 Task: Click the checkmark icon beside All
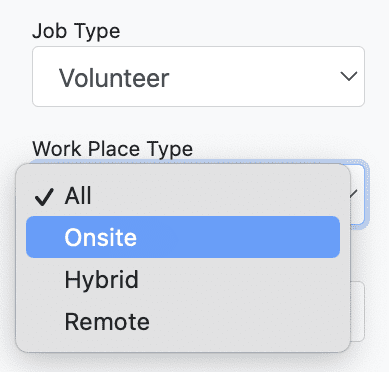(x=44, y=196)
